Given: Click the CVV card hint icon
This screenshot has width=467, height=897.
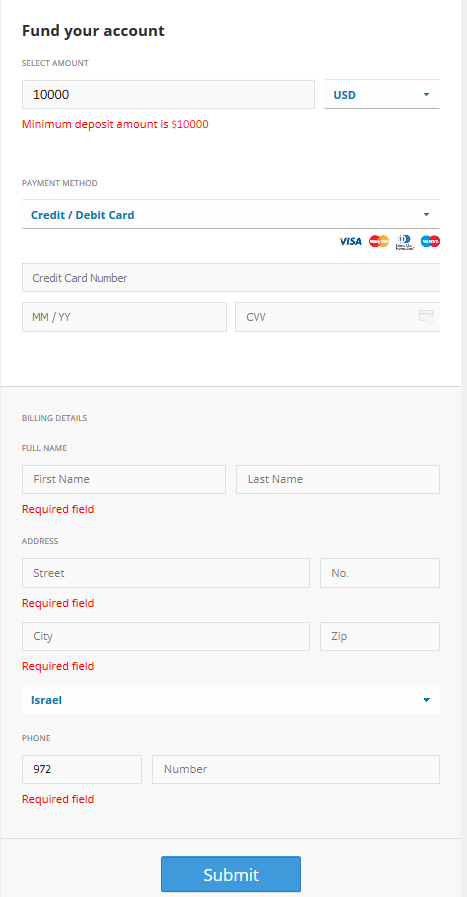Looking at the screenshot, I should [426, 317].
